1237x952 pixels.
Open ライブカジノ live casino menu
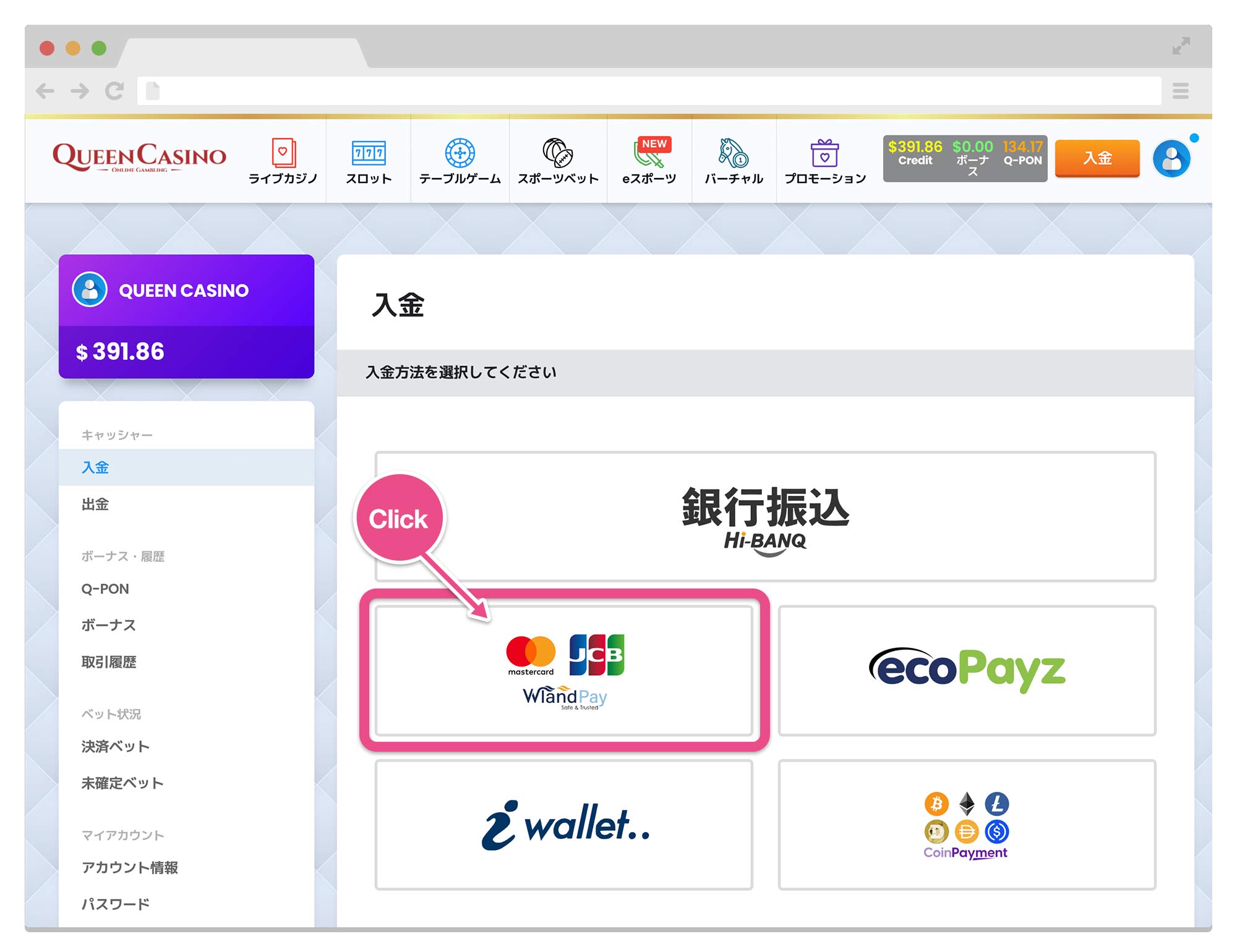[x=283, y=161]
